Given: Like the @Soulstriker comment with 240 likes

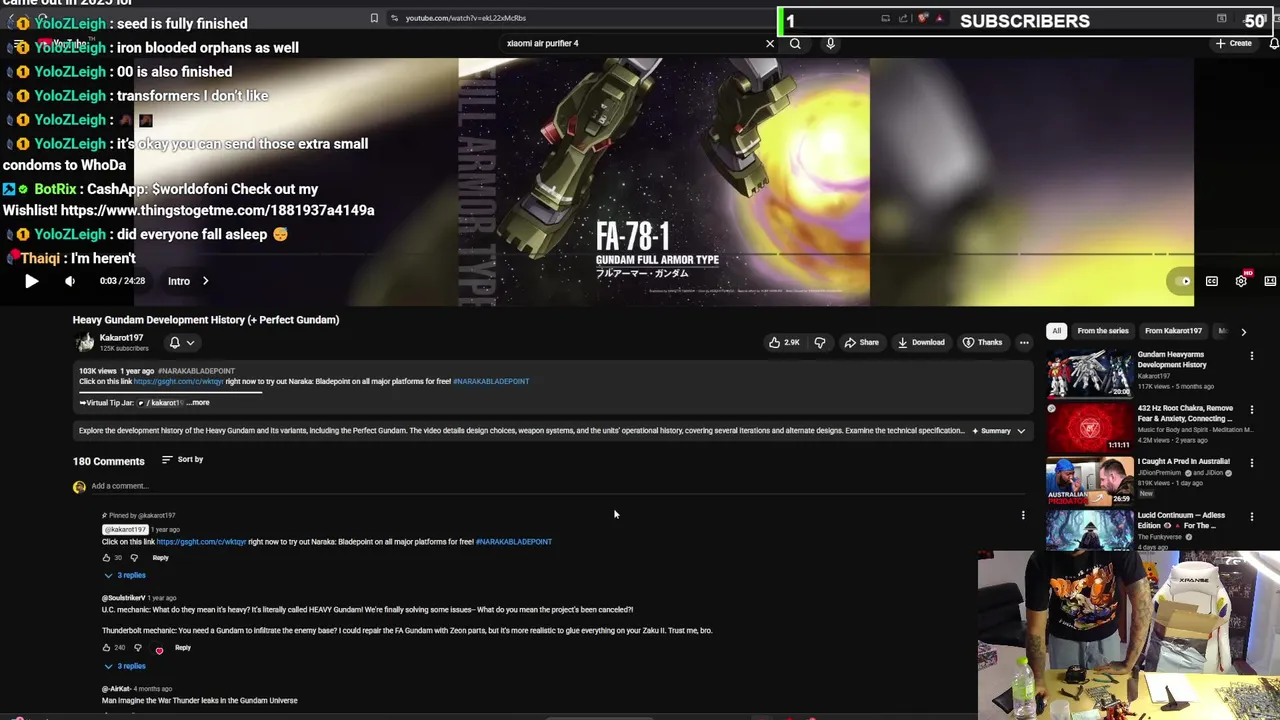Looking at the screenshot, I should pyautogui.click(x=107, y=647).
